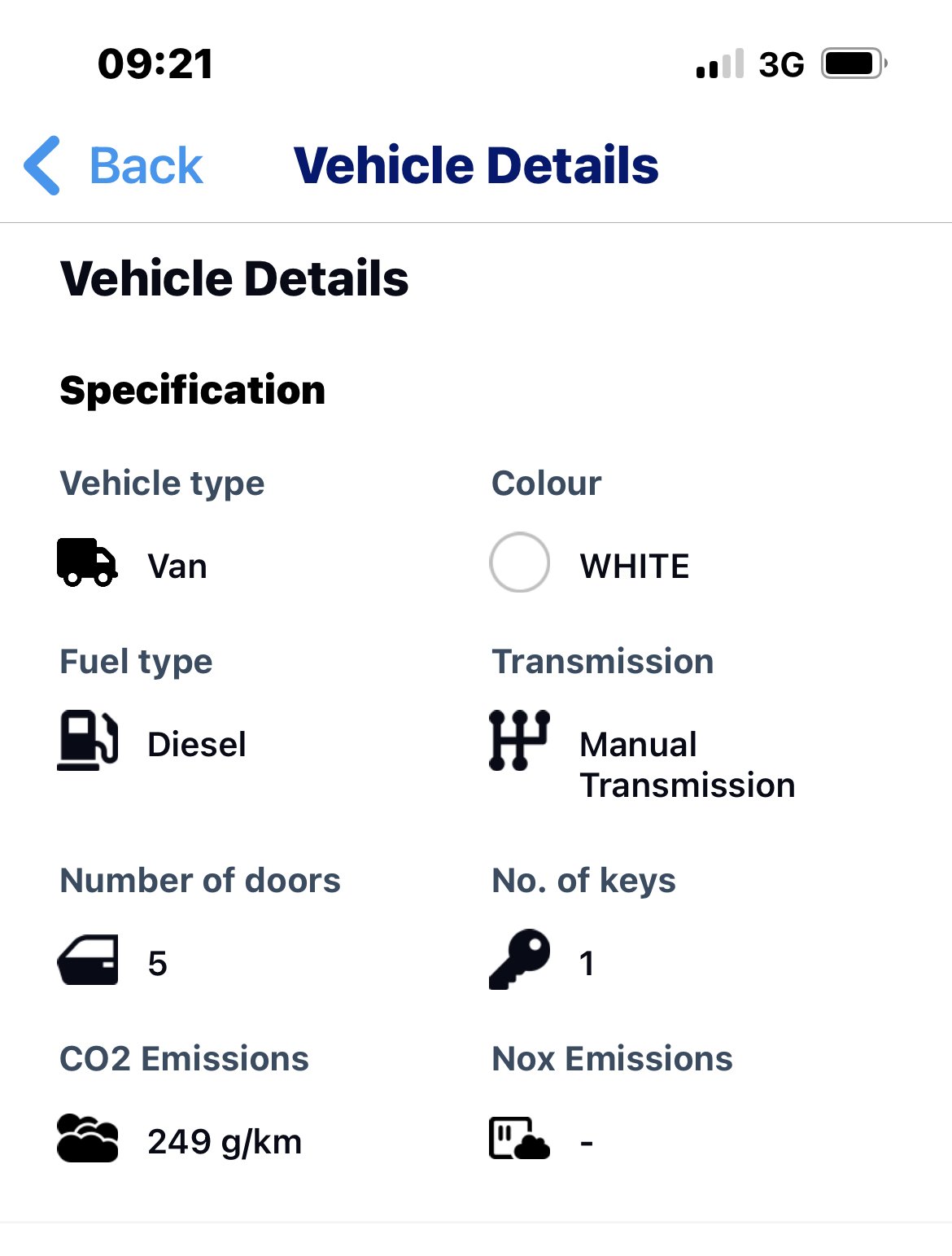Screen dimensions: 952x1256
Task: Tap the Back chevron arrow
Action: click(42, 165)
